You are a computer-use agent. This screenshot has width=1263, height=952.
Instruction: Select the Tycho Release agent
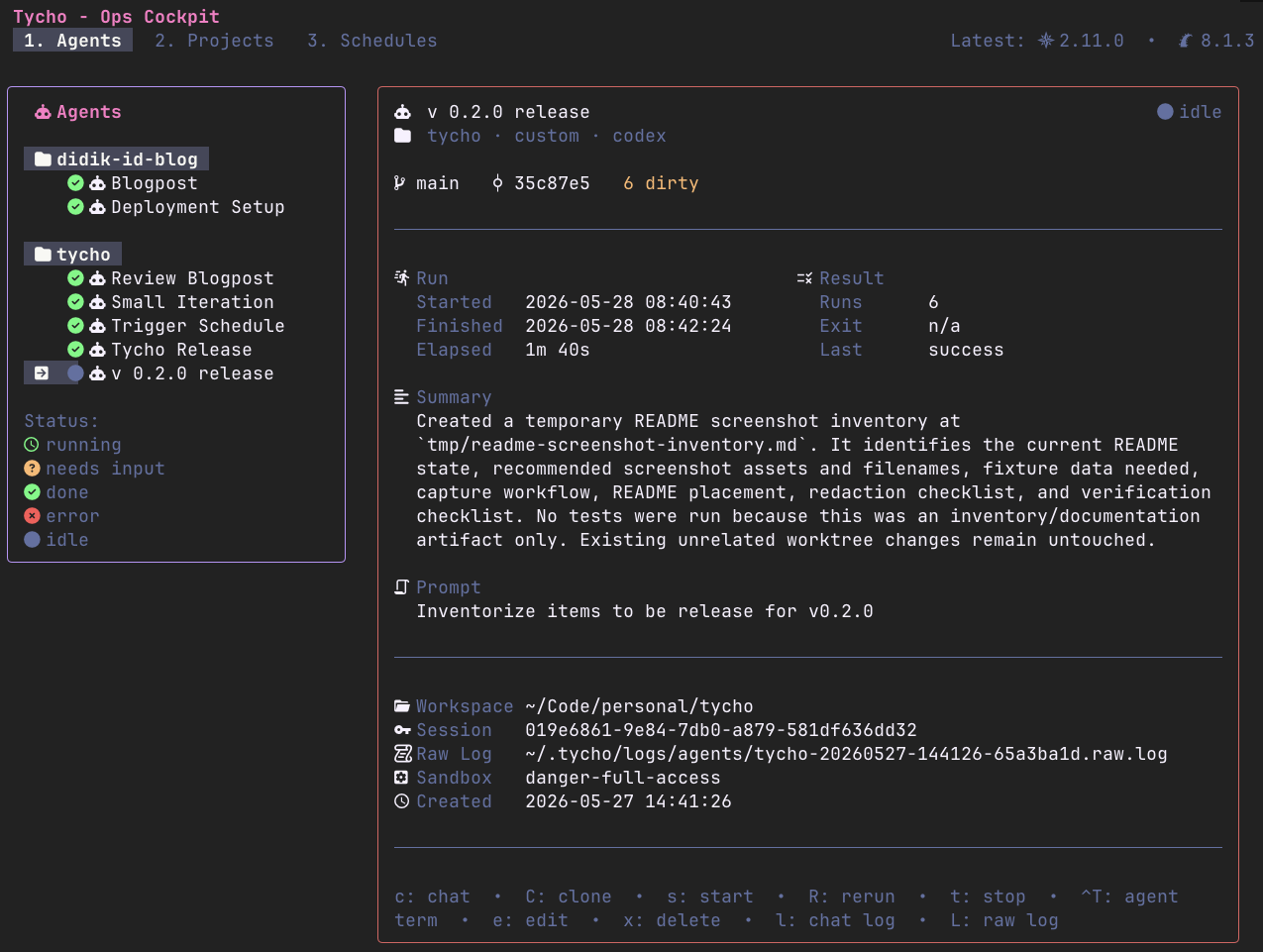[x=181, y=350]
